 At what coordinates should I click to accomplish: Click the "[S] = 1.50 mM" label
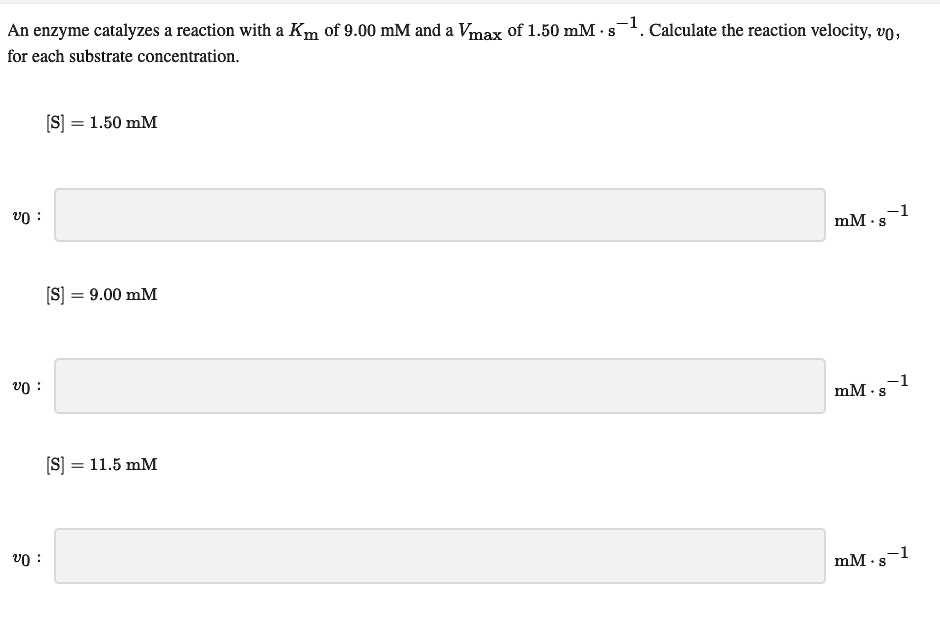point(101,123)
